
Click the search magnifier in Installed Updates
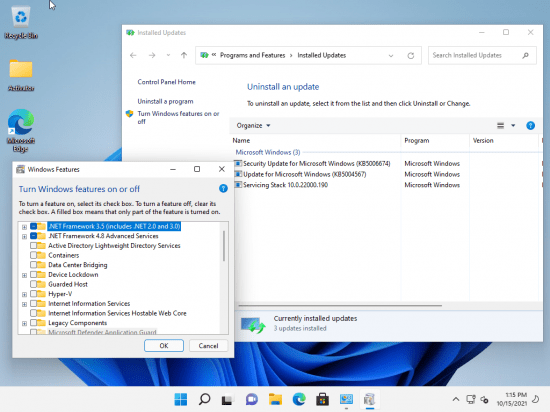(525, 55)
